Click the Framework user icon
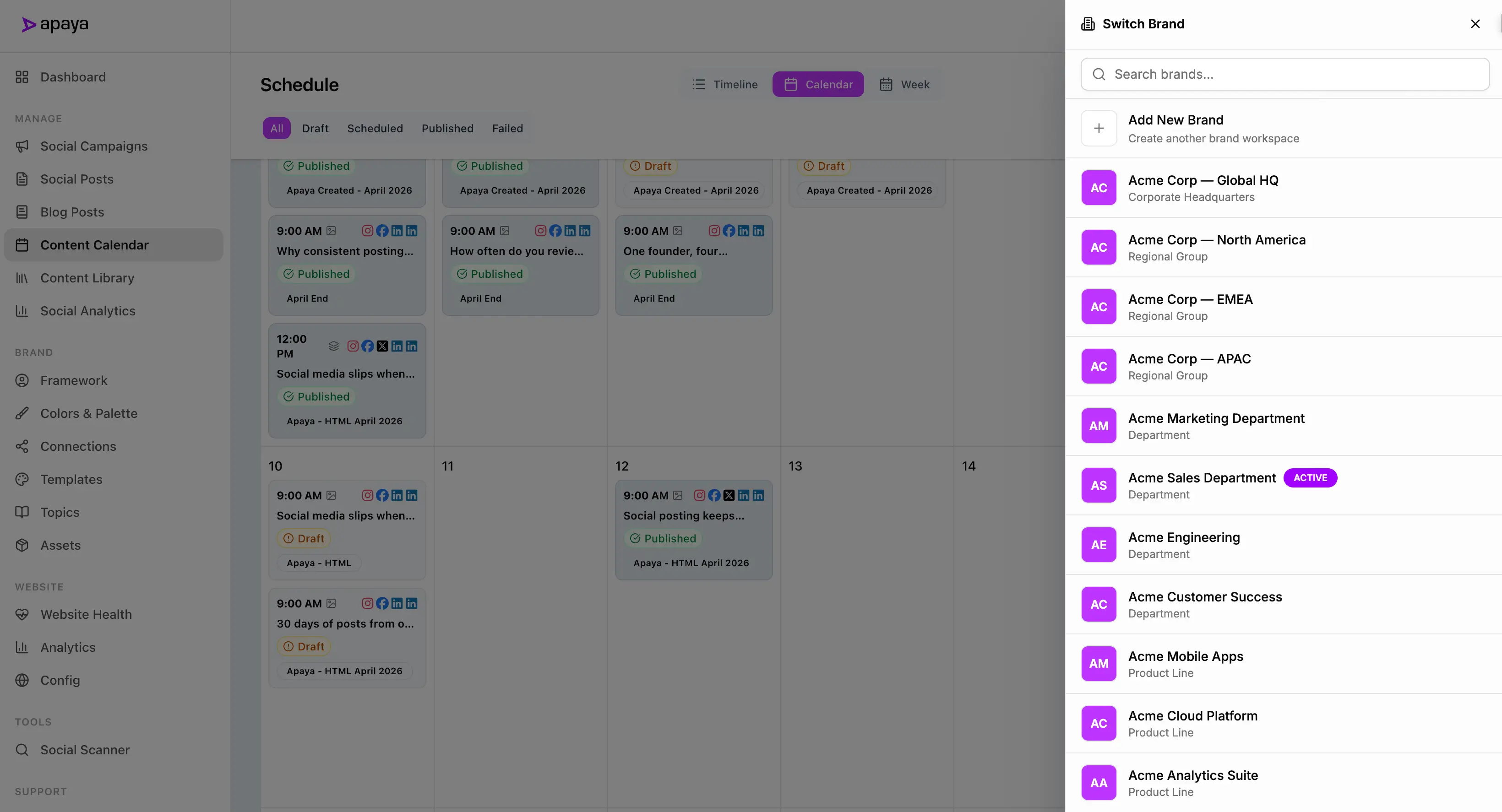The width and height of the screenshot is (1502, 812). pos(22,381)
